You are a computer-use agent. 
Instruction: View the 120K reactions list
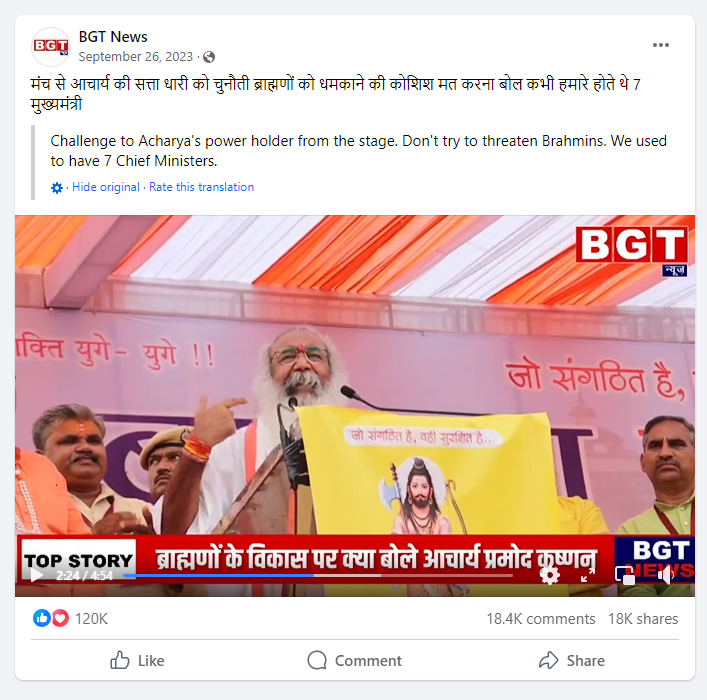click(x=70, y=619)
